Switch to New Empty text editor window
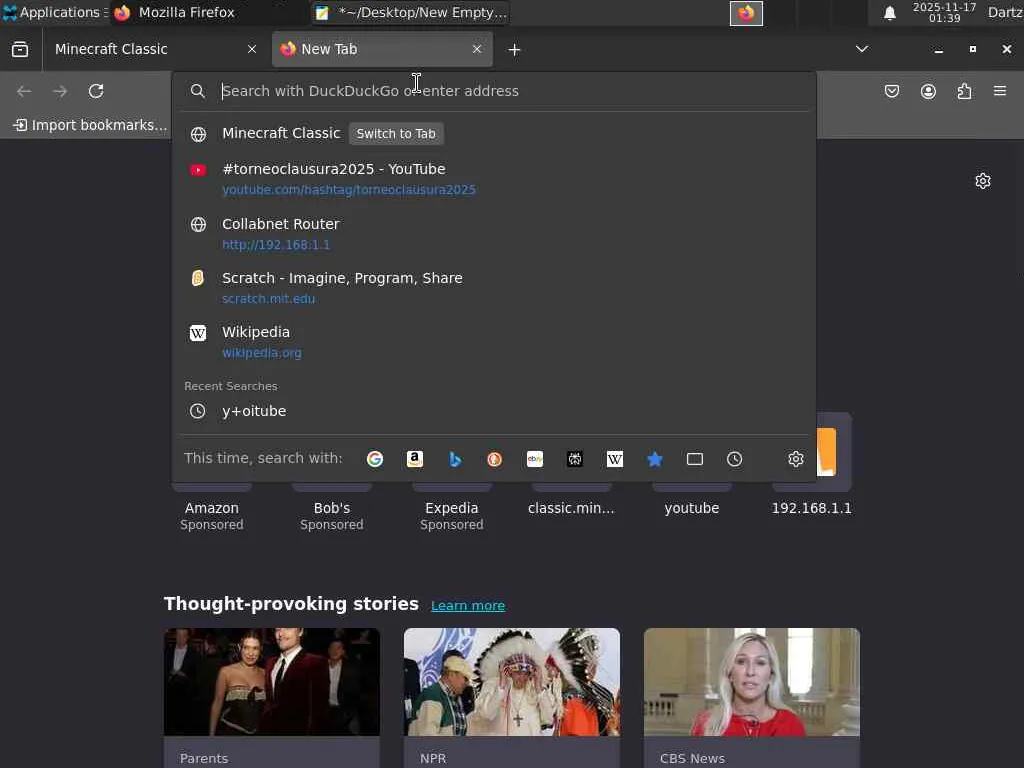 click(x=411, y=12)
